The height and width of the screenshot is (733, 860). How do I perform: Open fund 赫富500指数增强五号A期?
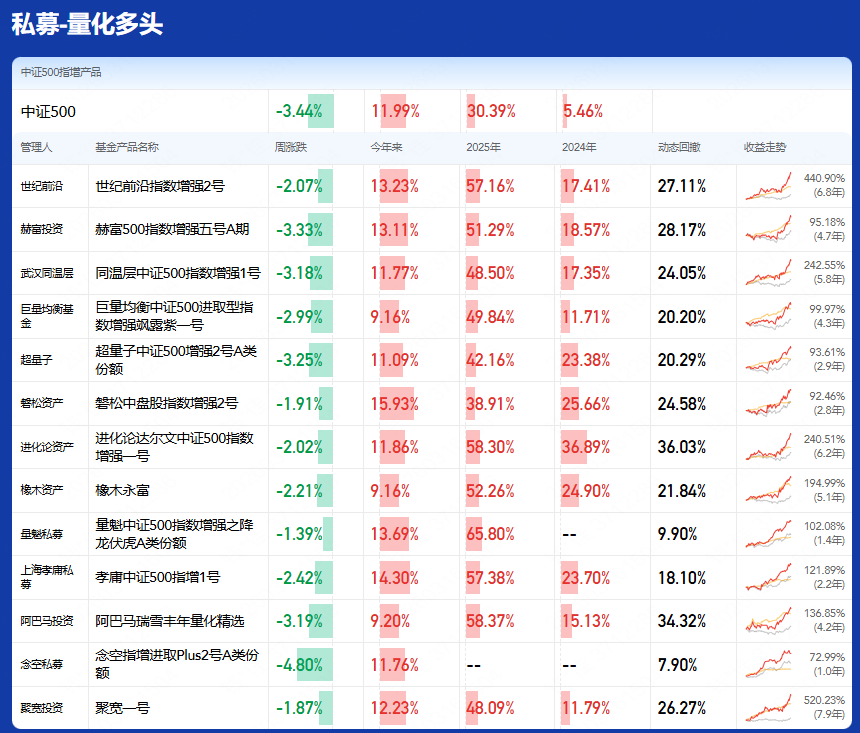(172, 229)
